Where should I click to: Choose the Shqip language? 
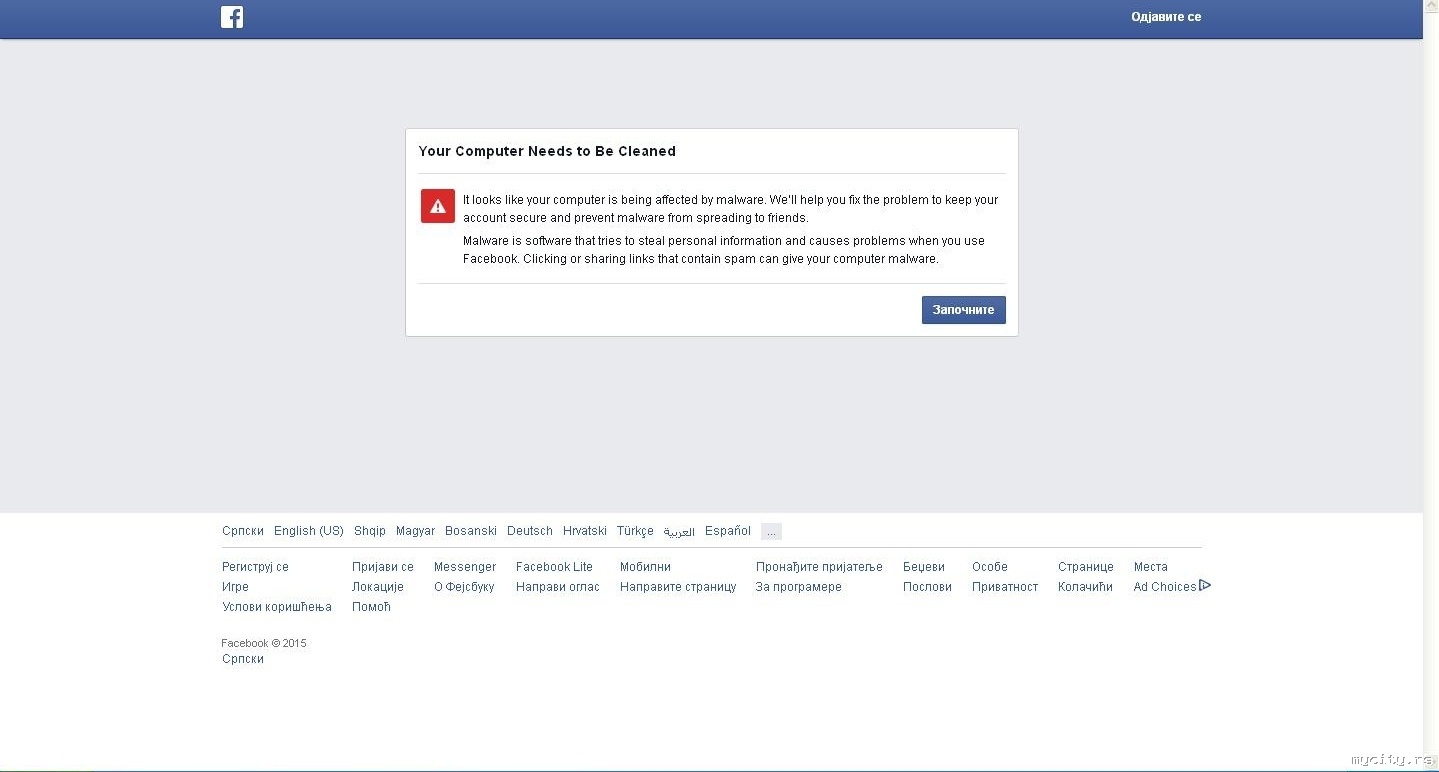370,531
